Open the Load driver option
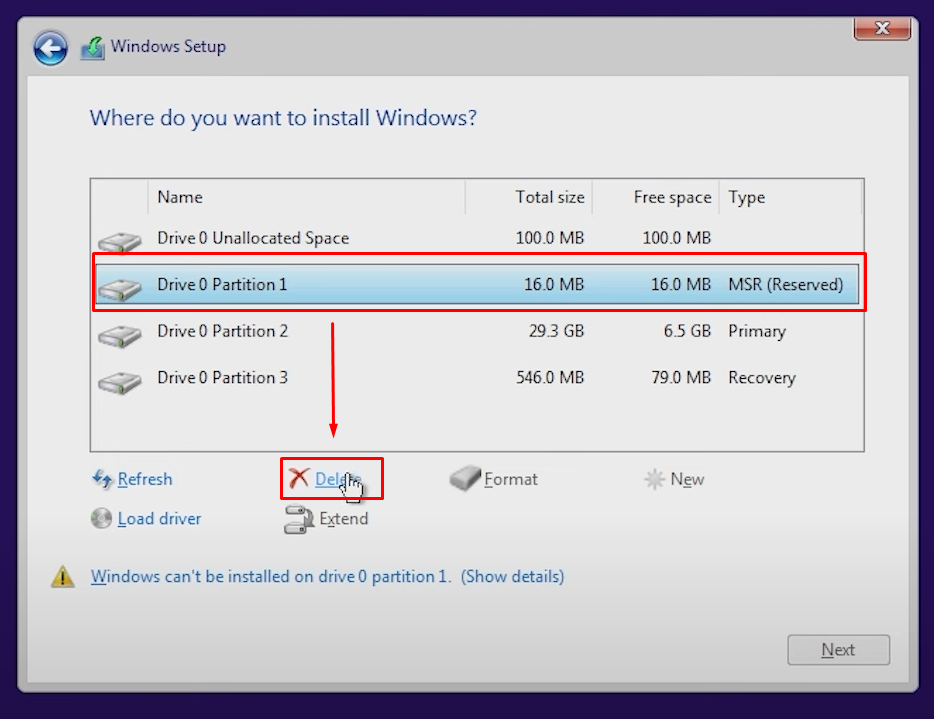Screen dimensions: 934x719 pos(146,519)
